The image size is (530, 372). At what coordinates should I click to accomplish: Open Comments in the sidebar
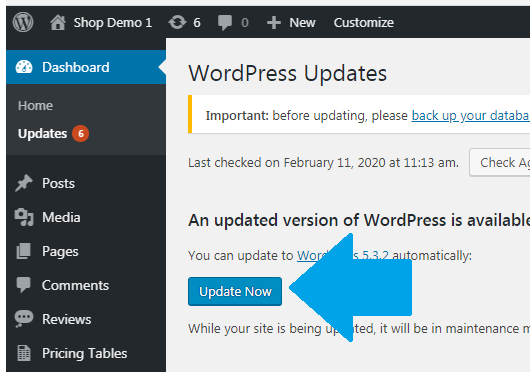click(75, 285)
